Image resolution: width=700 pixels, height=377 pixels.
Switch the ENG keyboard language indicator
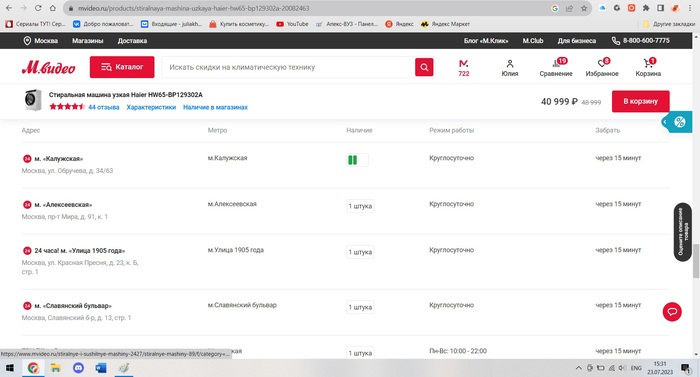[x=636, y=368]
